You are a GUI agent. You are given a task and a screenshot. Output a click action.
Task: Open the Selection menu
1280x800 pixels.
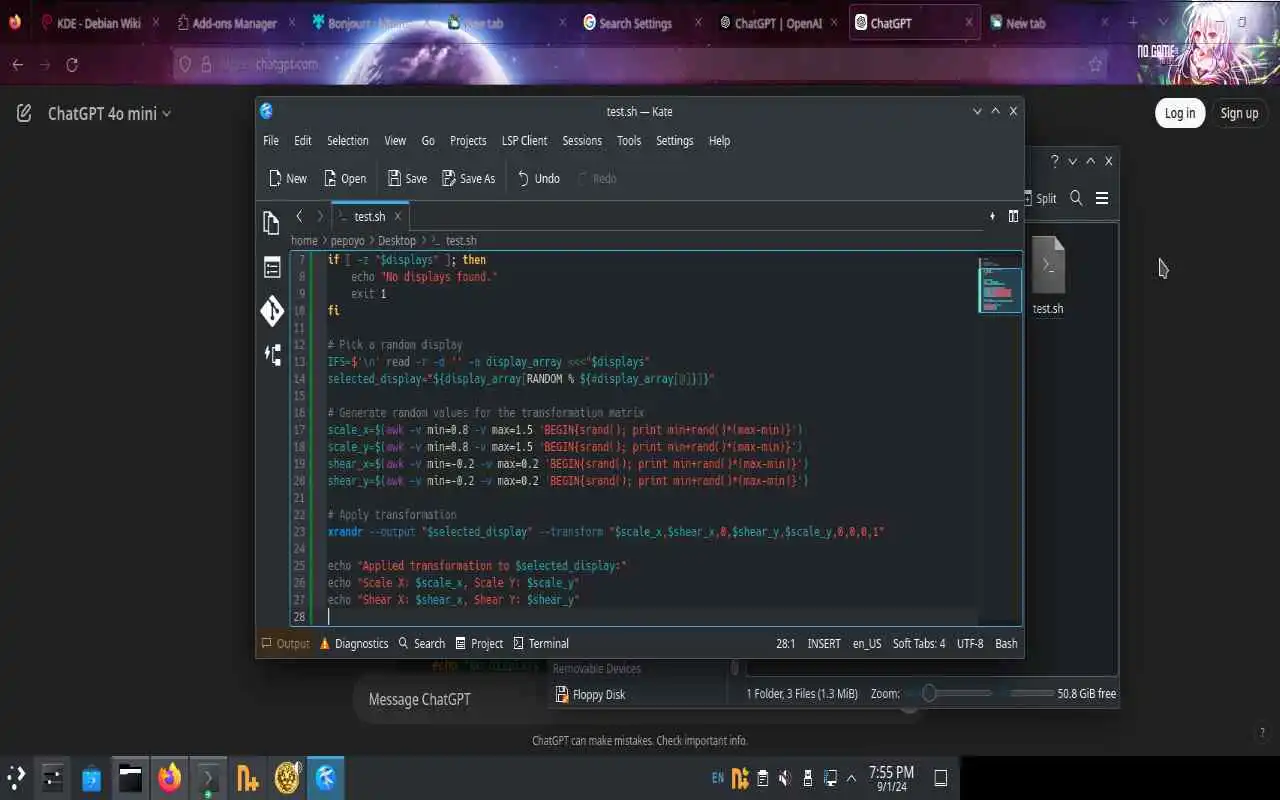tap(348, 141)
